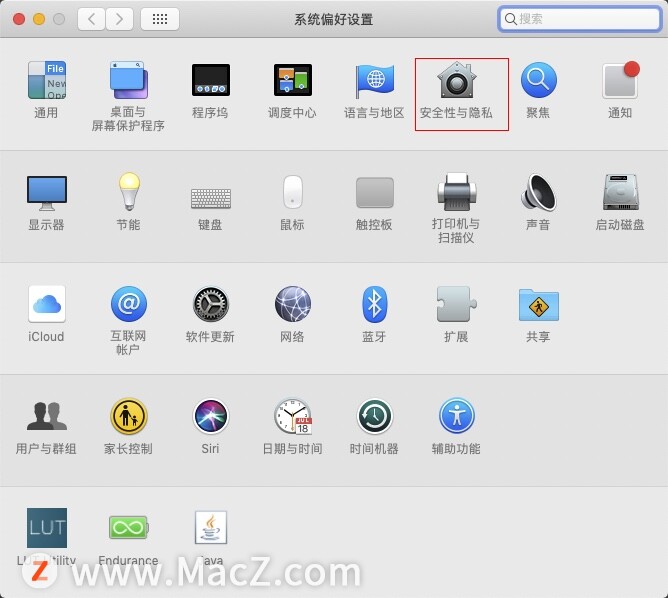Focus the 搜索 search field
668x598 pixels.
point(579,19)
